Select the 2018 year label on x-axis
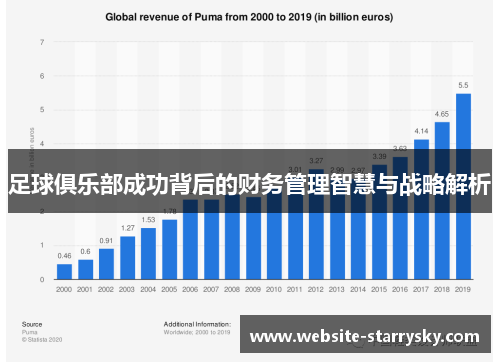Viewport: 500px width, 362px height. click(442, 289)
